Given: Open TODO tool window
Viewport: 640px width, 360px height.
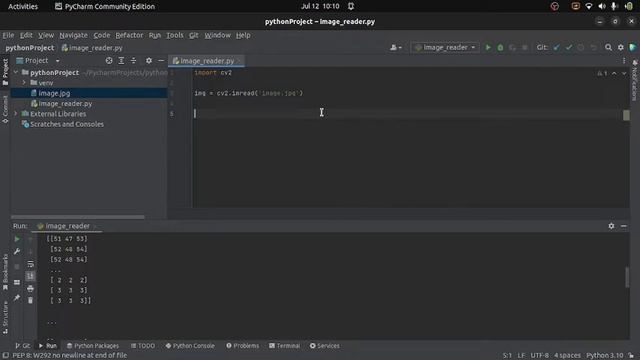Looking at the screenshot, I should tap(143, 346).
